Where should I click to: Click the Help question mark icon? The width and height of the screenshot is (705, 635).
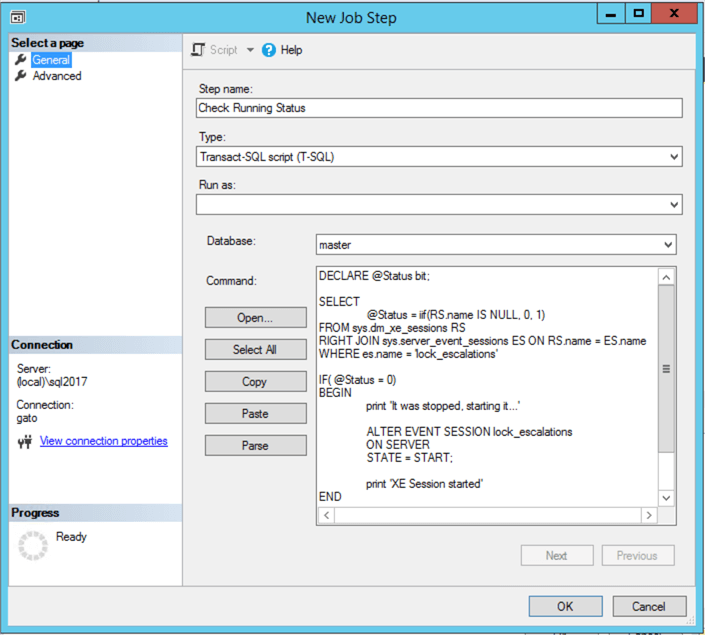tap(269, 50)
